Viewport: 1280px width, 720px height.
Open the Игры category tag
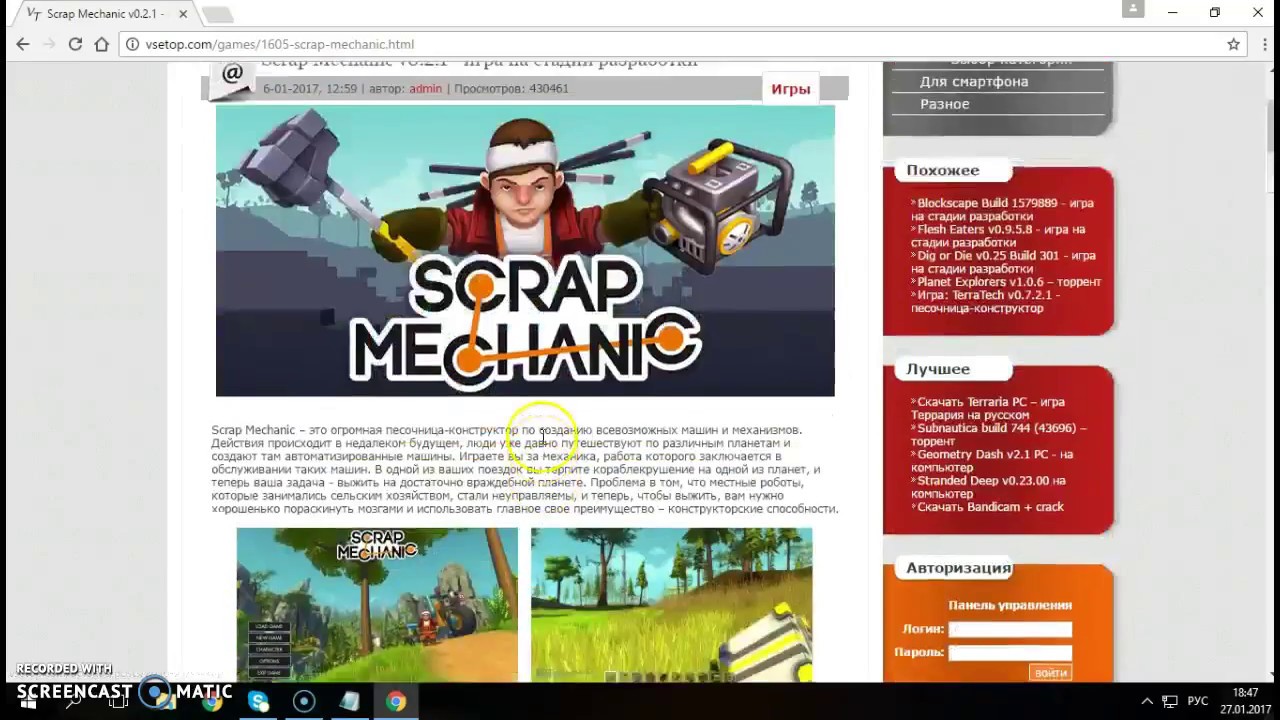click(x=790, y=89)
